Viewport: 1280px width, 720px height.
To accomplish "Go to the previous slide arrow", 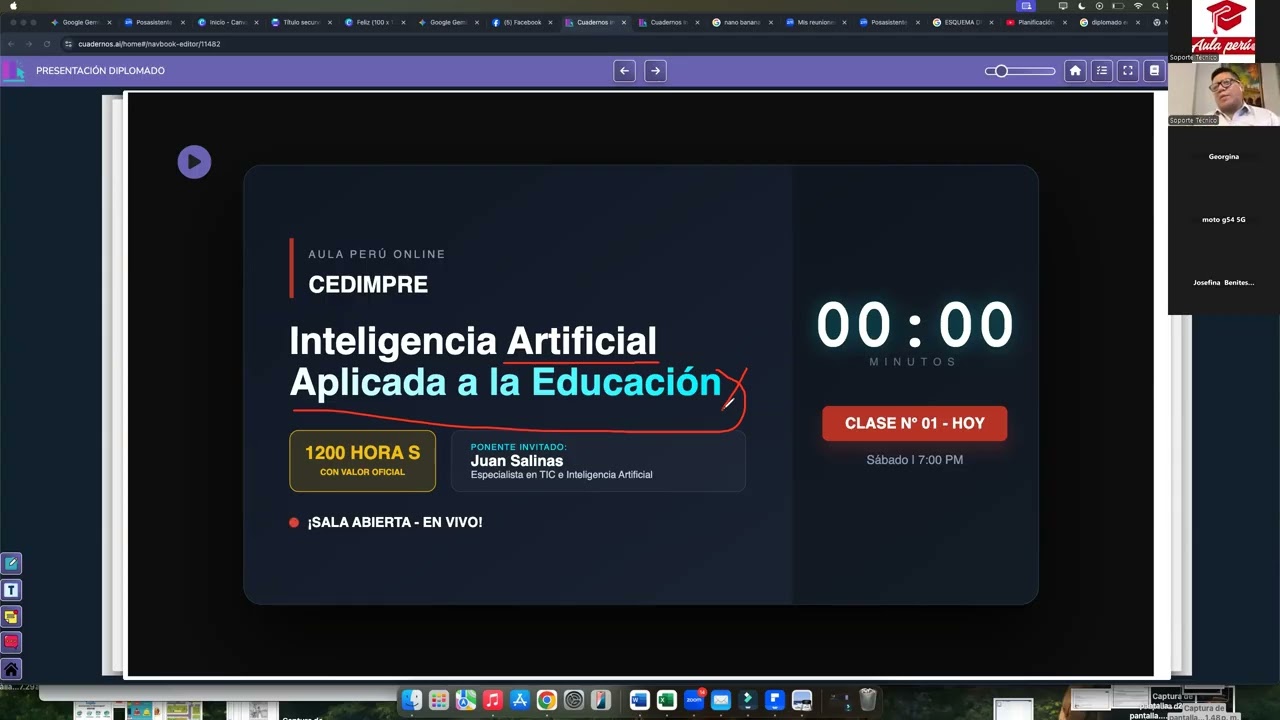I will pos(624,71).
